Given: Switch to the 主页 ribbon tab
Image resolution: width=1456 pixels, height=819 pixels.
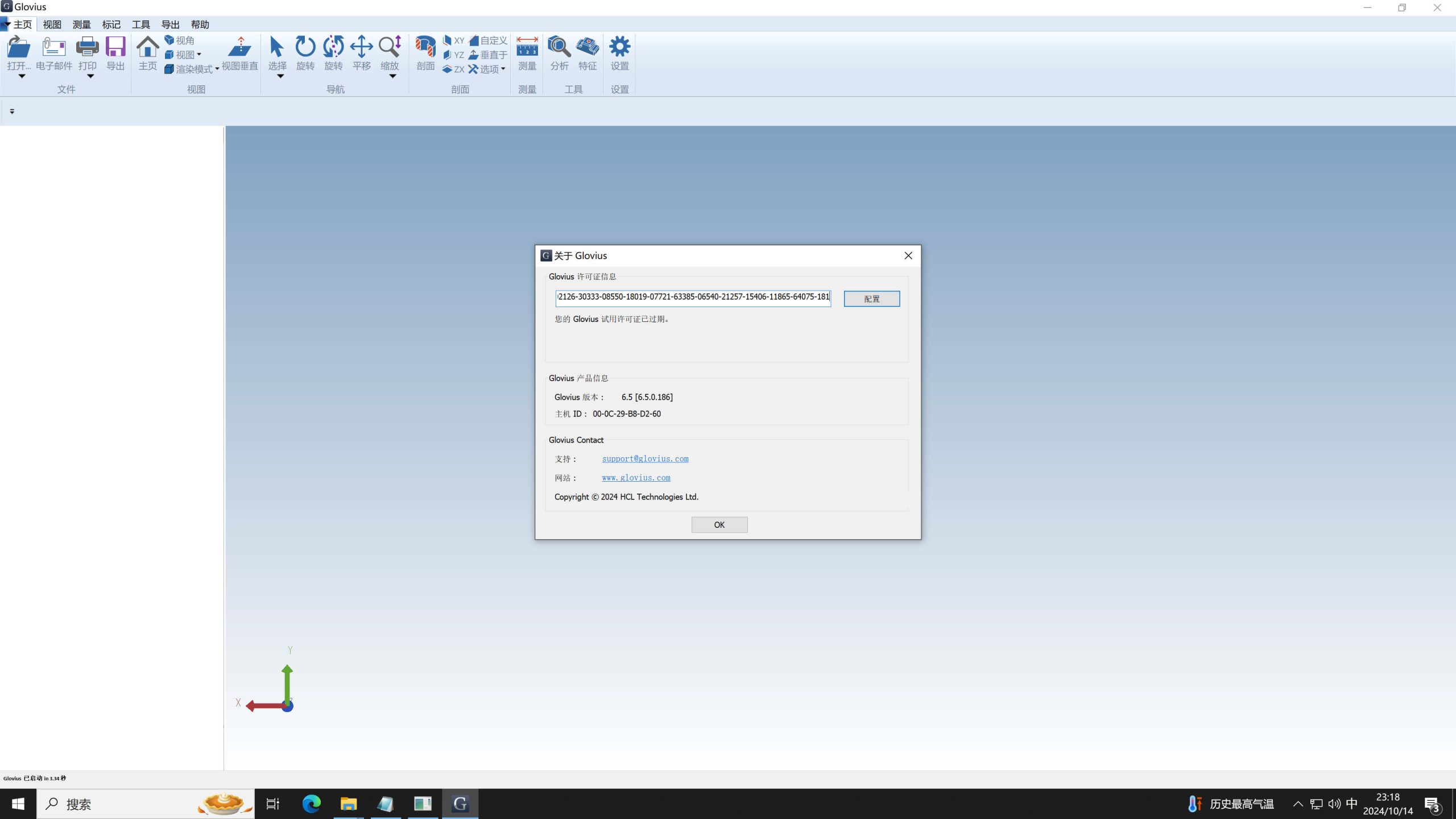Looking at the screenshot, I should tap(23, 24).
